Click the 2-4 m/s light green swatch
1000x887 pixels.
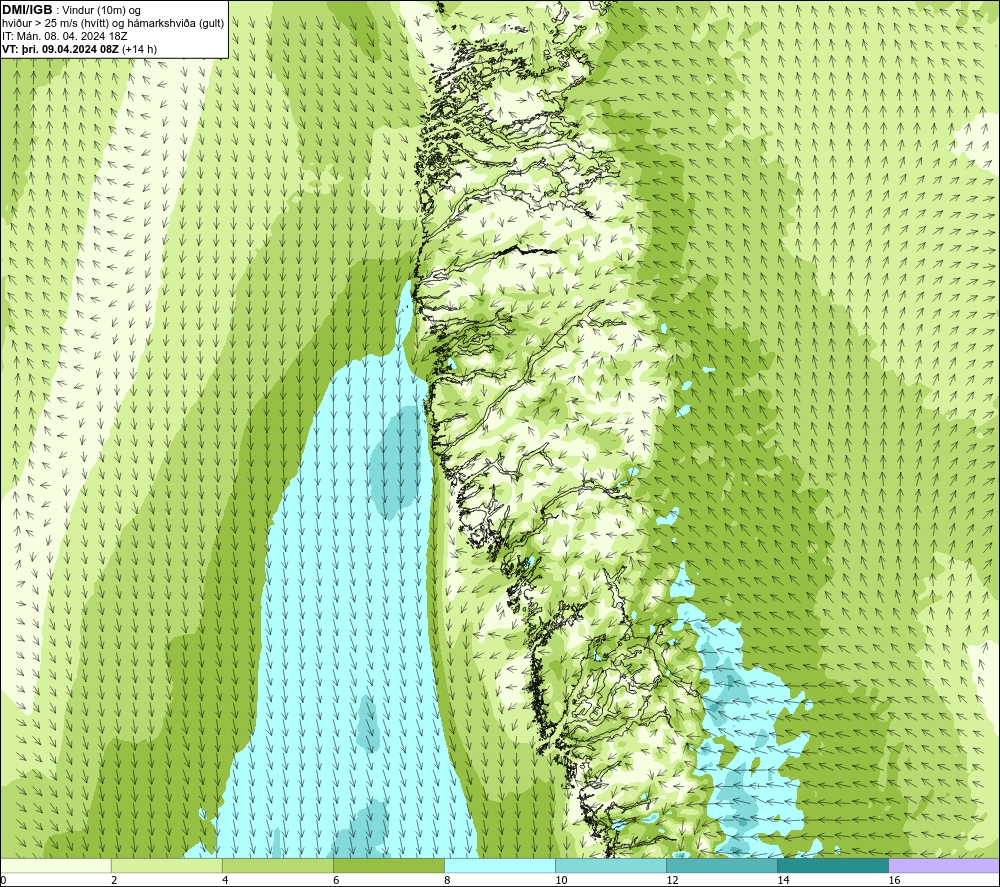[167, 865]
